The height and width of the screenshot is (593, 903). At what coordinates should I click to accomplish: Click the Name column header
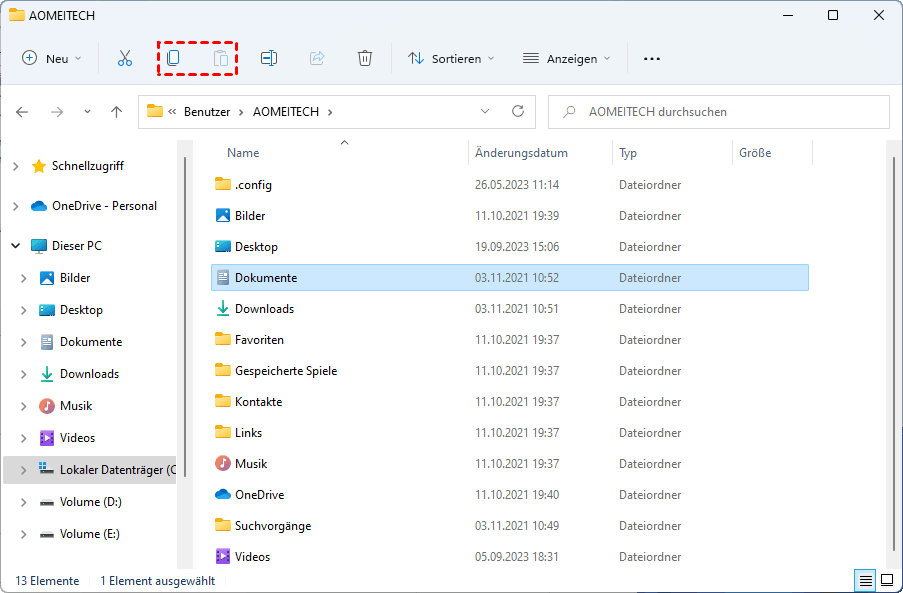click(243, 153)
